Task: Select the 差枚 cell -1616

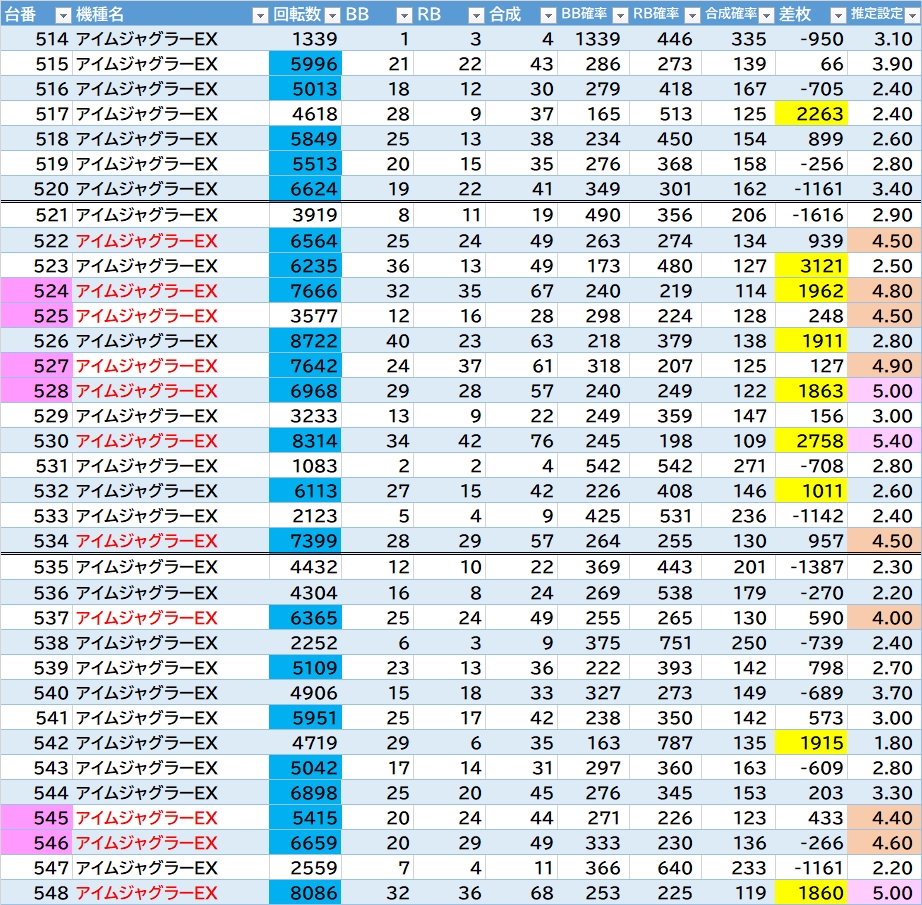Action: (x=811, y=215)
